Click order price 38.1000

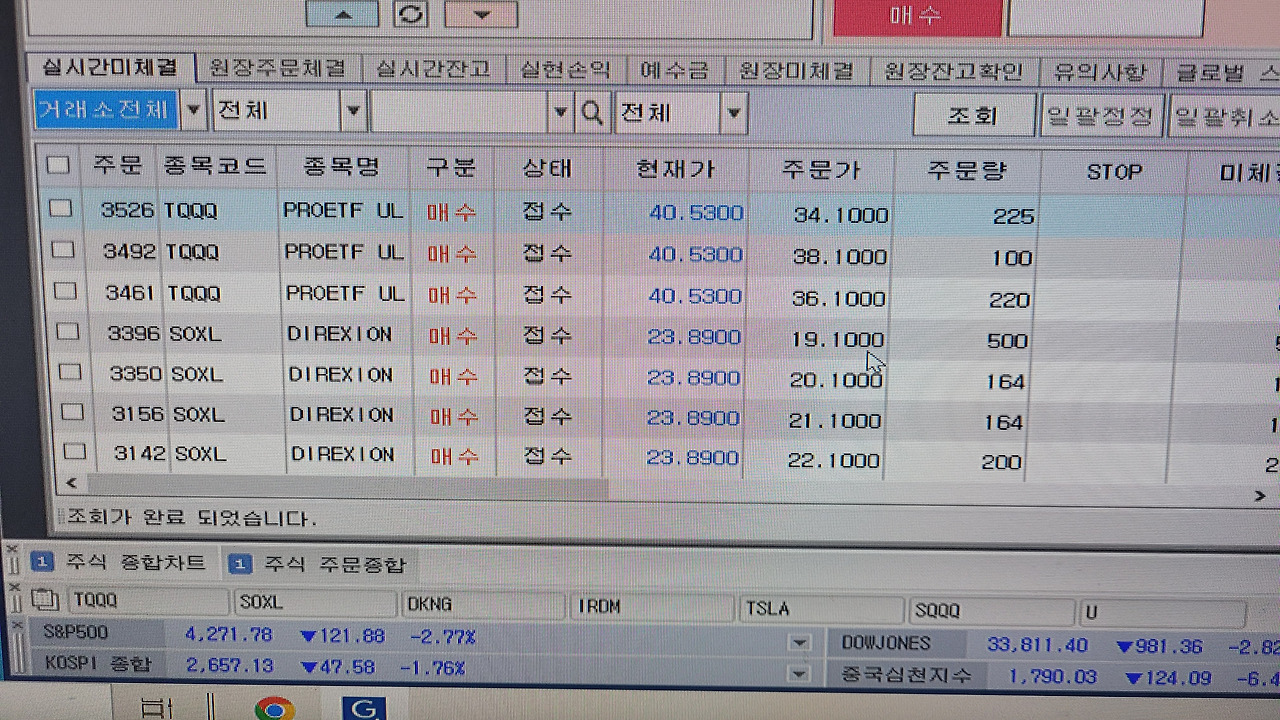[x=840, y=257]
